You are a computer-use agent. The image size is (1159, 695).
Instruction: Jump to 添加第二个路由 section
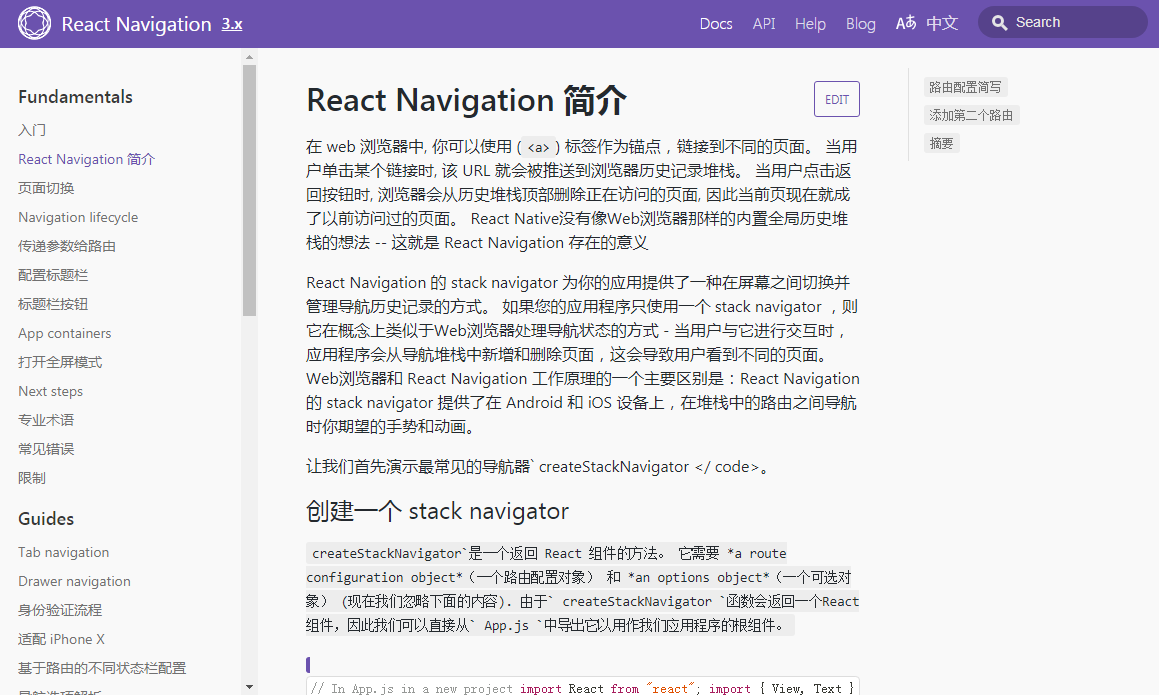coord(971,115)
